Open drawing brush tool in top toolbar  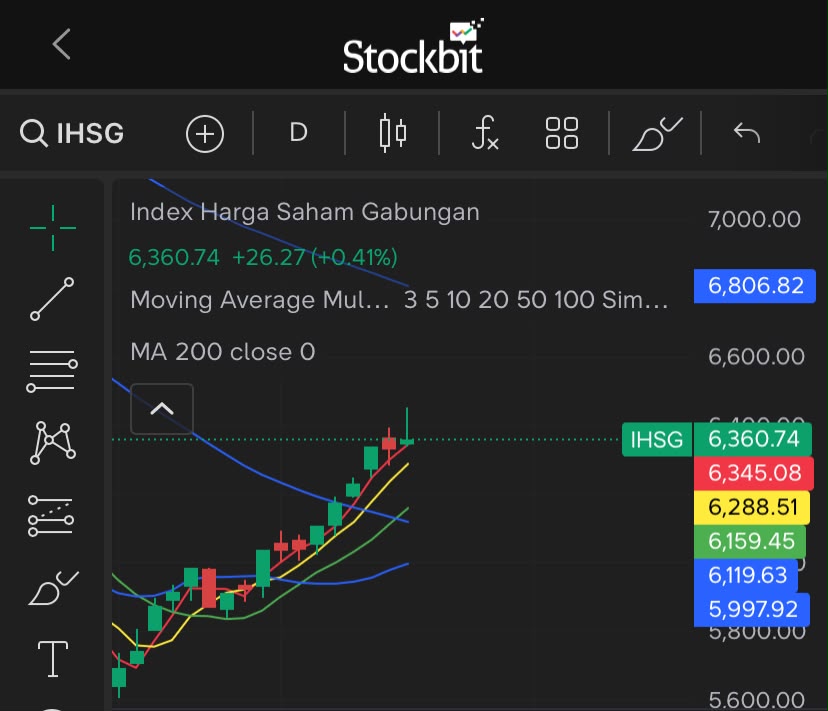pyautogui.click(x=657, y=134)
